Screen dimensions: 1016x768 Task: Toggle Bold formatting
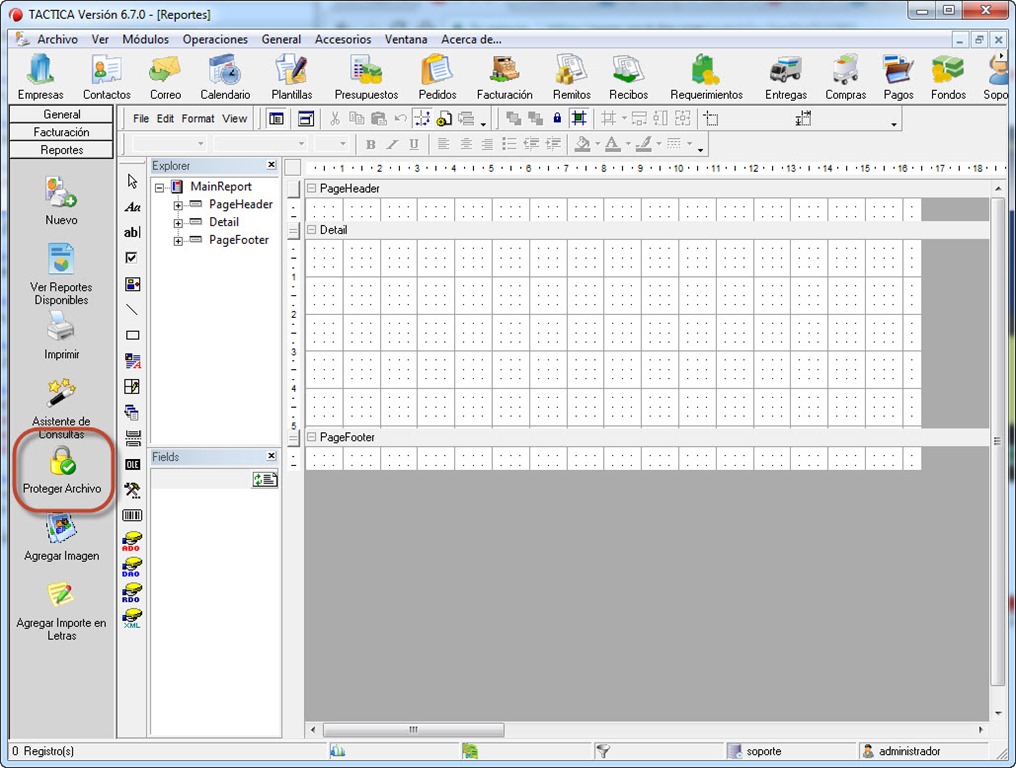point(371,144)
